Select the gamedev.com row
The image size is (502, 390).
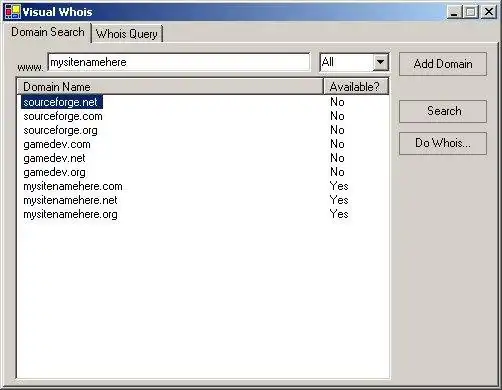(x=203, y=144)
